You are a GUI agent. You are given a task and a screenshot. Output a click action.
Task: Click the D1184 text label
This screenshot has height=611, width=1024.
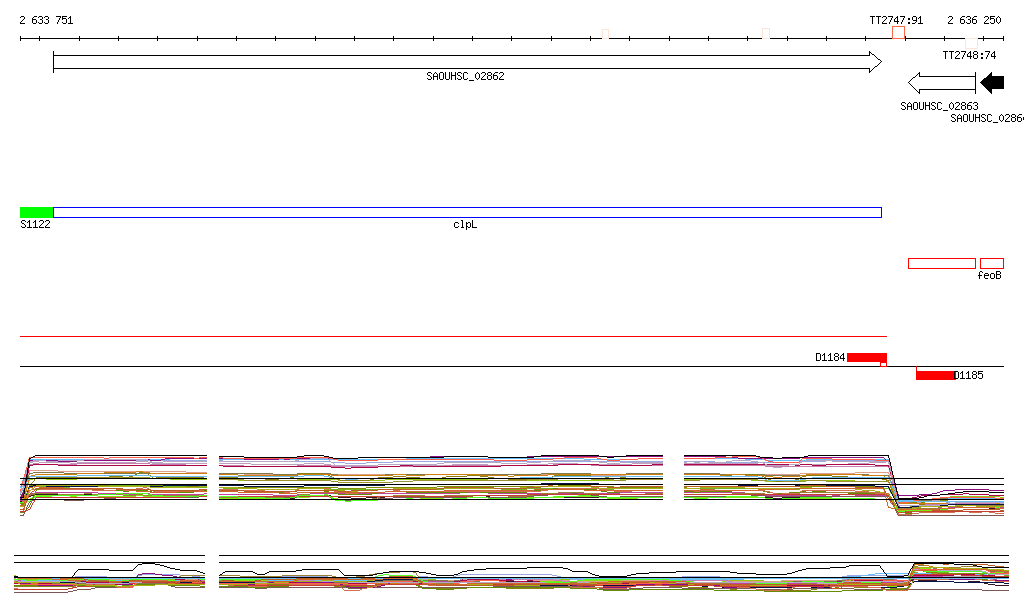(830, 357)
